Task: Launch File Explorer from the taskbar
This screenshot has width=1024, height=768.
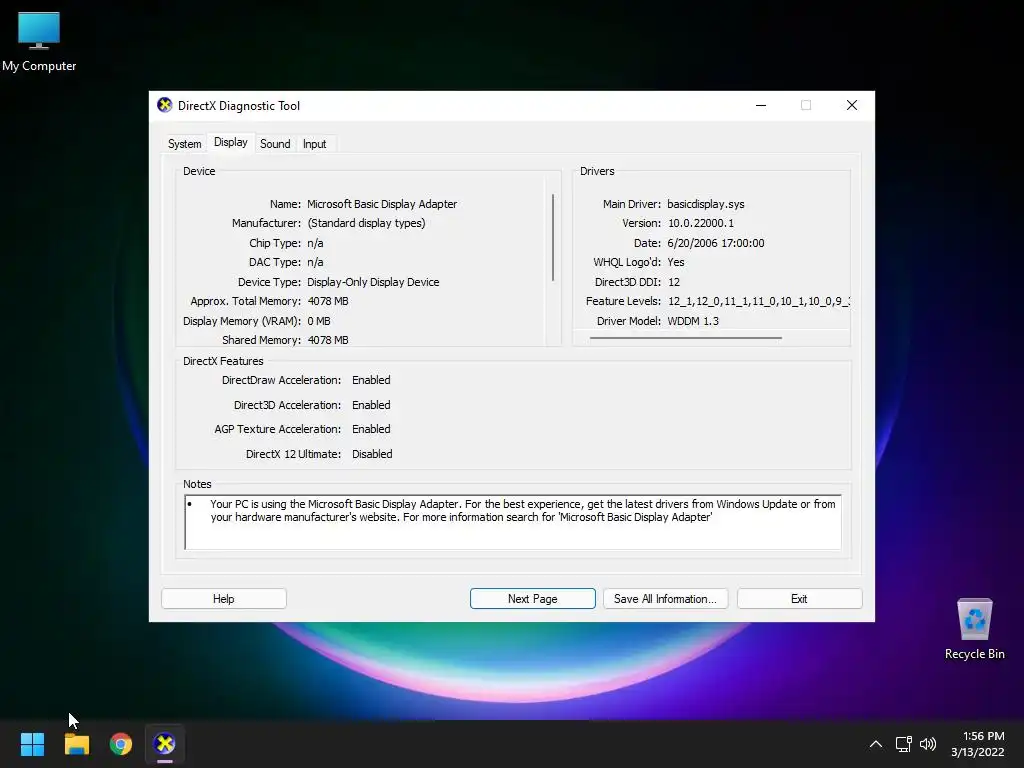Action: coord(76,744)
